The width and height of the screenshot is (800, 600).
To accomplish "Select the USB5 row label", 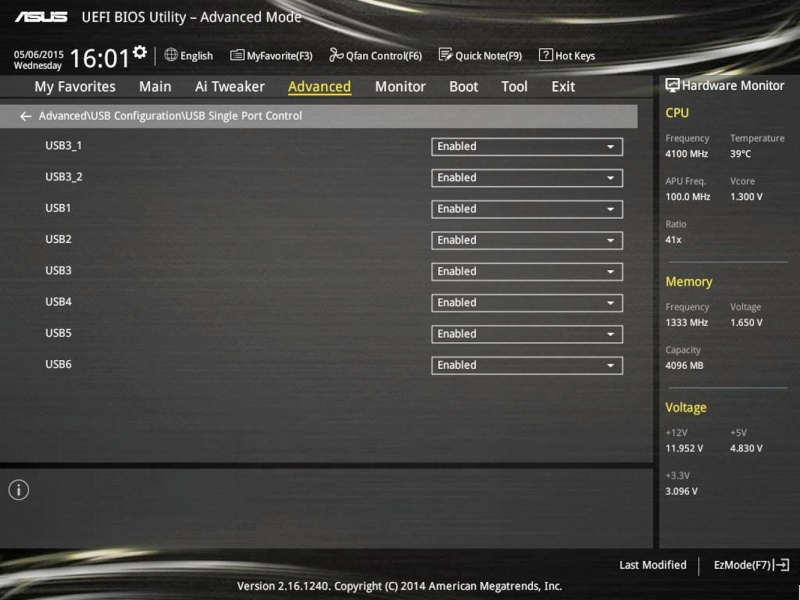I will [x=58, y=333].
